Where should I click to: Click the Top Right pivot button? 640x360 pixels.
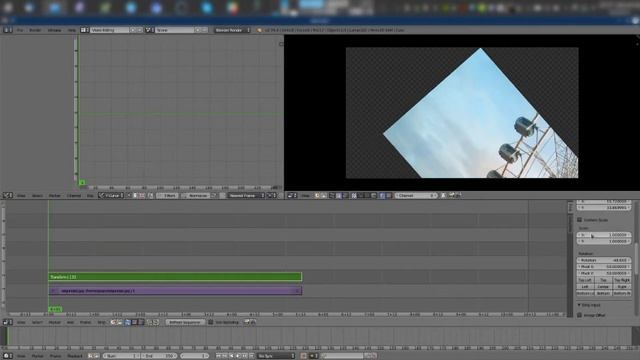(622, 280)
